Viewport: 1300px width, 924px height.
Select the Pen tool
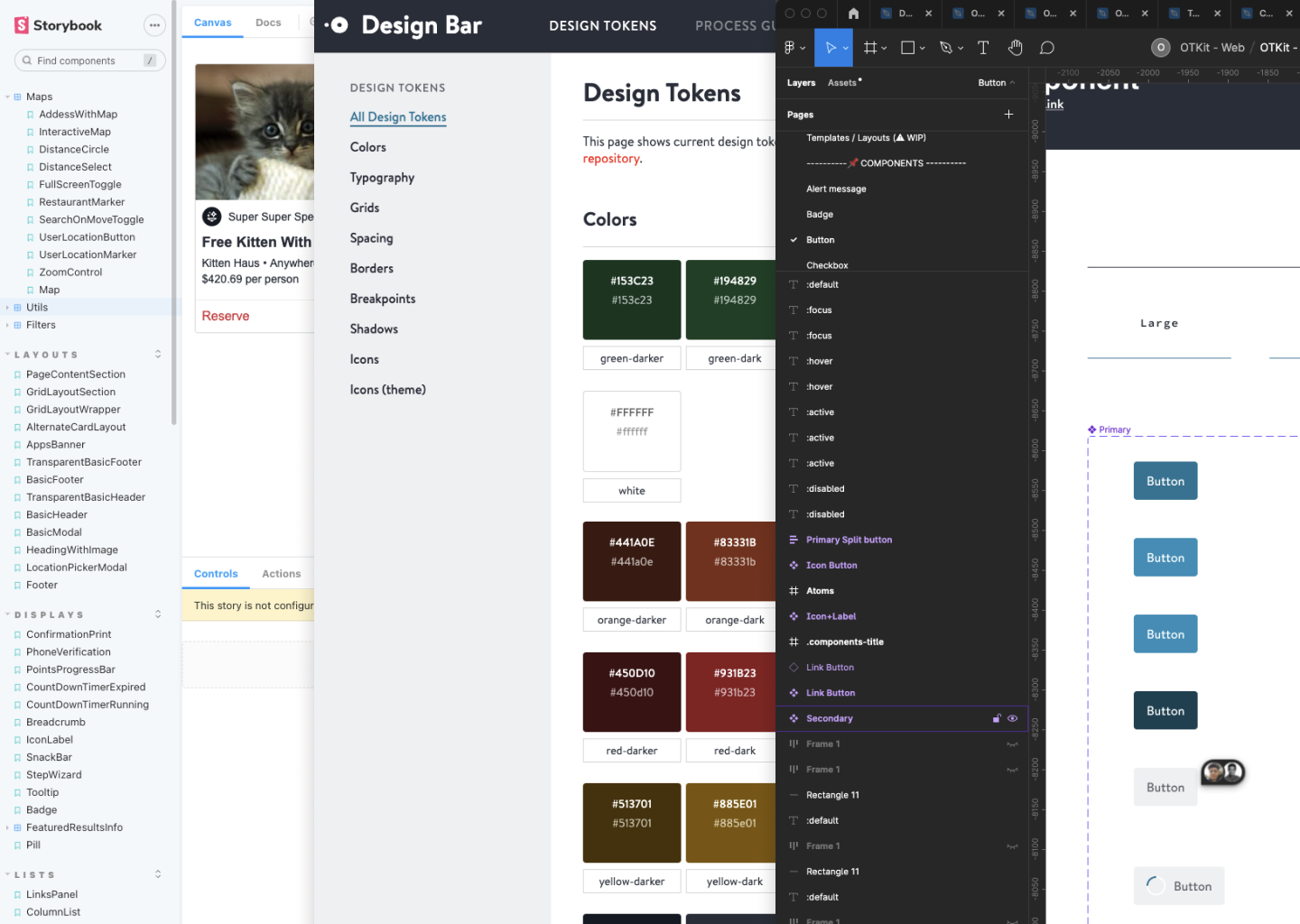946,48
